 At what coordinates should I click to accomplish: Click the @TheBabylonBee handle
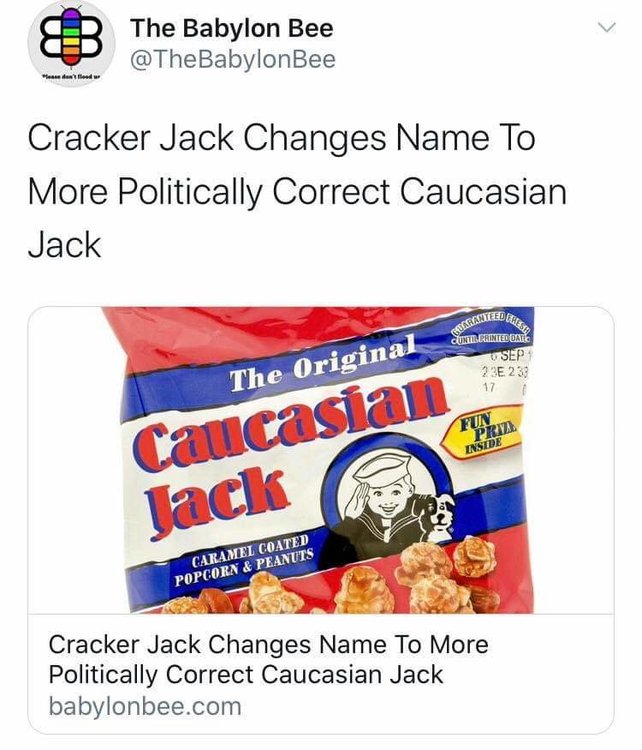coord(233,60)
